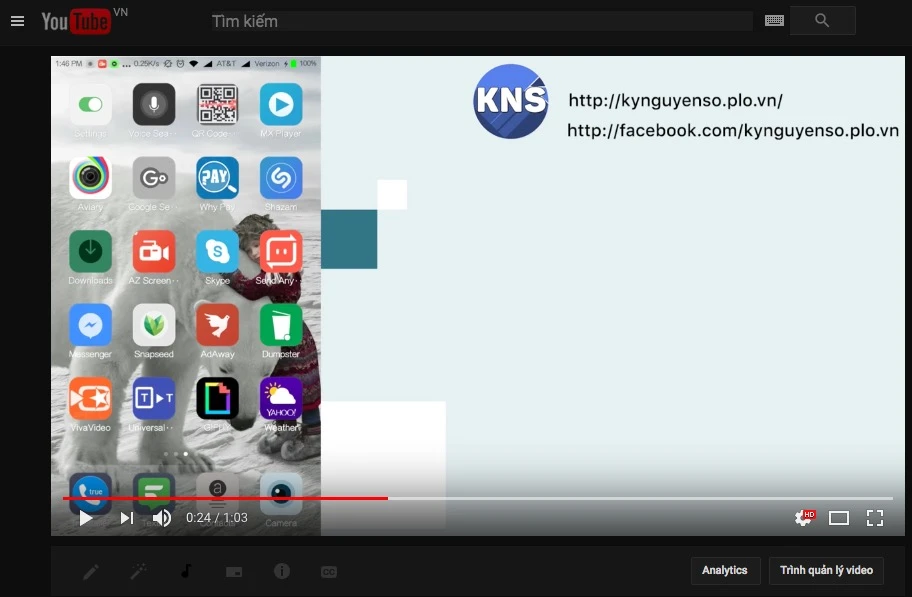The height and width of the screenshot is (597, 912).
Task: Open HD settings gear menu
Action: [802, 518]
